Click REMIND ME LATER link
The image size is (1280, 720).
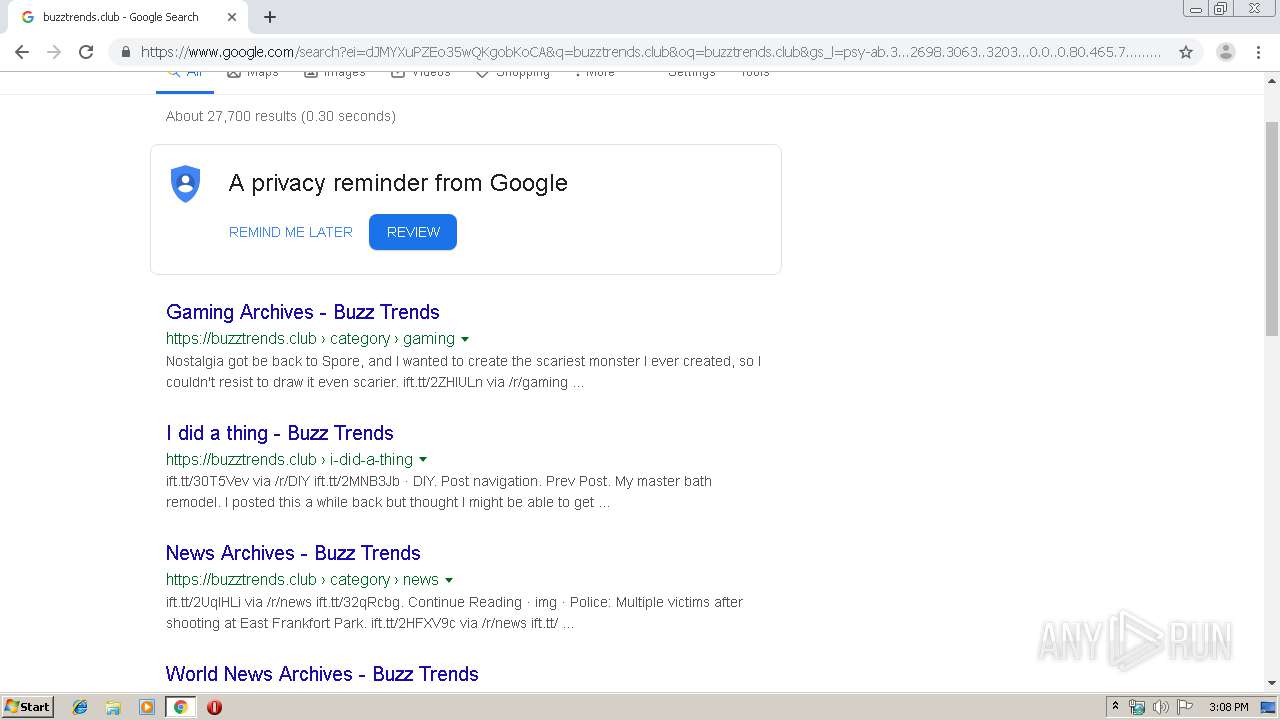tap(291, 232)
